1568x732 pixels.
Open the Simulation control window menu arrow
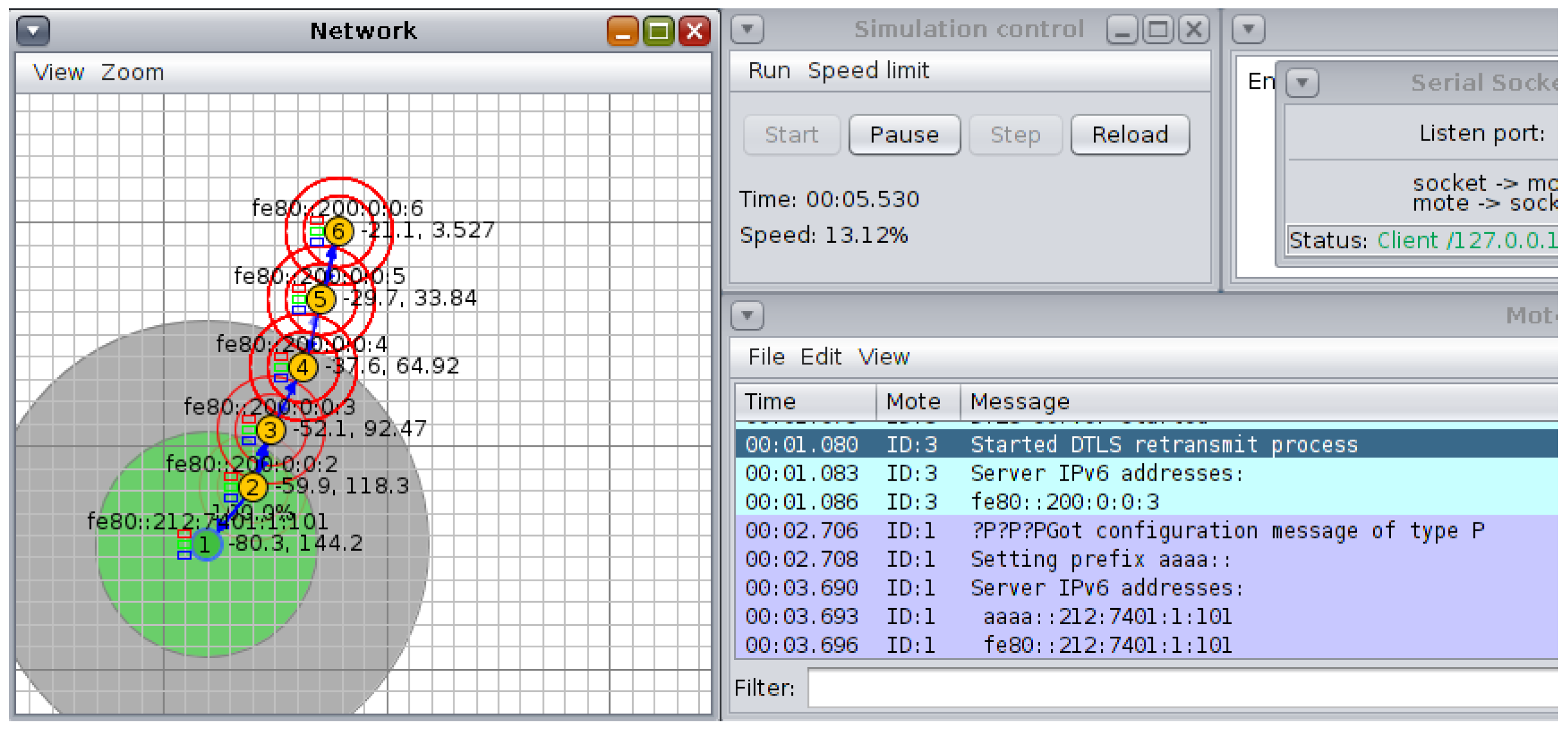click(x=748, y=29)
